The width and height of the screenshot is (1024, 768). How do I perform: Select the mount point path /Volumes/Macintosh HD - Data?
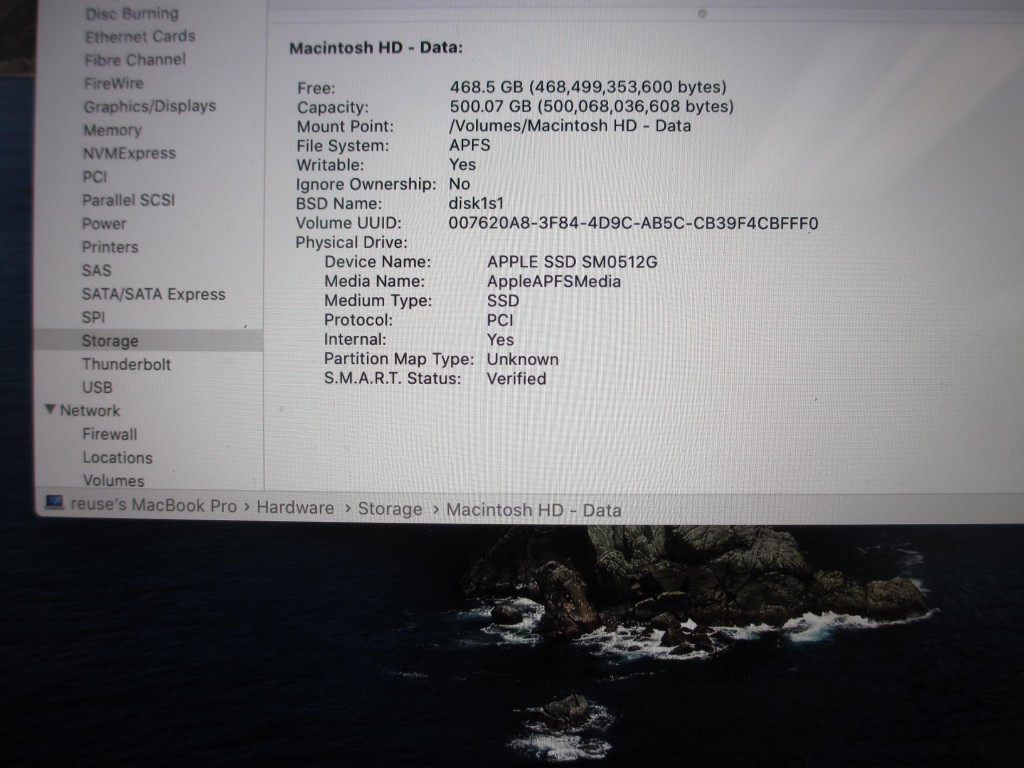coord(570,125)
